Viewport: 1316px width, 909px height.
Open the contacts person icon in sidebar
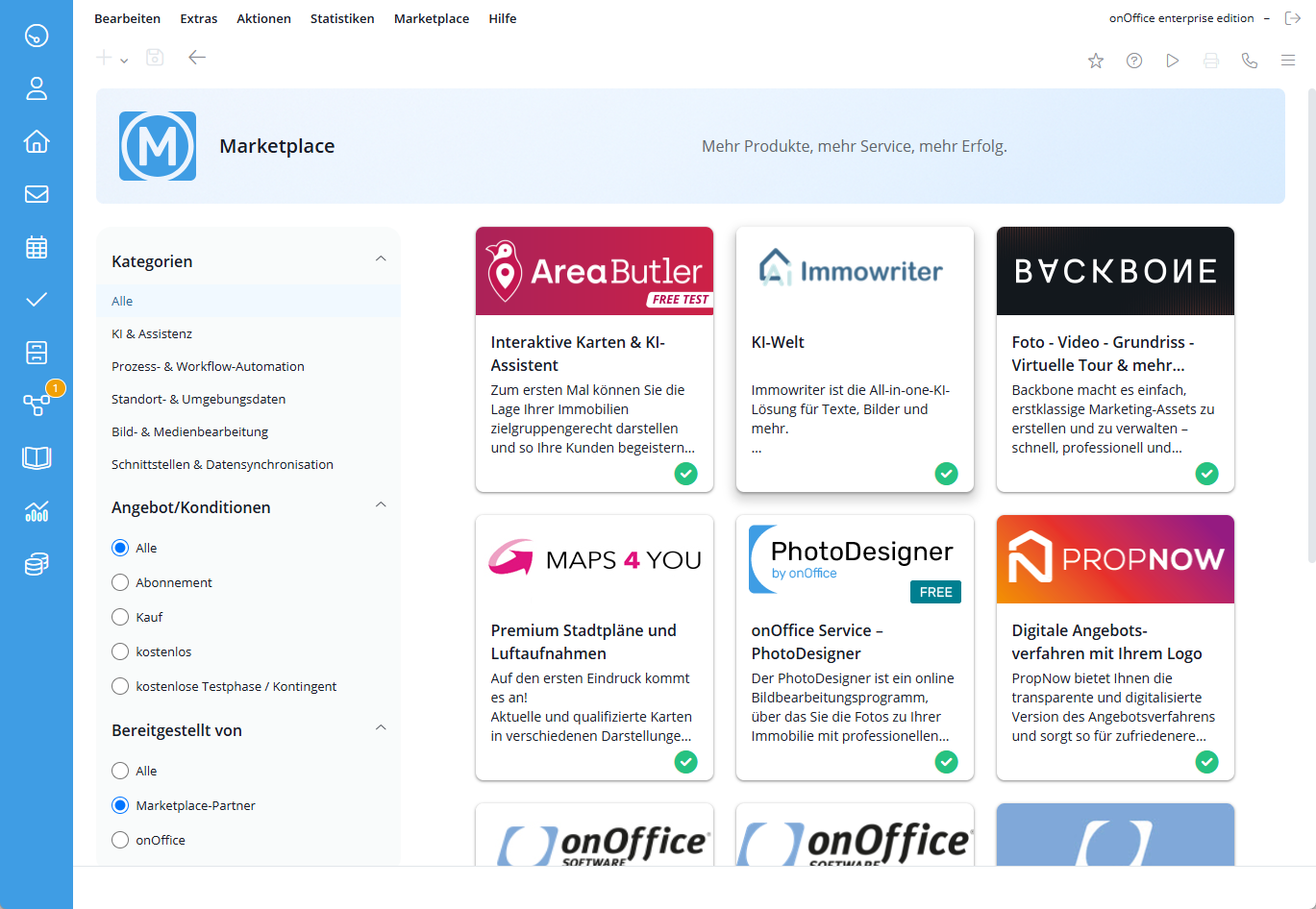37,88
